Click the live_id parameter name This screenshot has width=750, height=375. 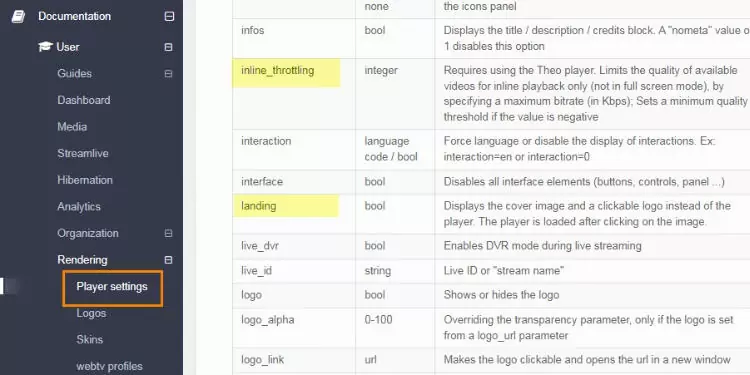coord(256,271)
